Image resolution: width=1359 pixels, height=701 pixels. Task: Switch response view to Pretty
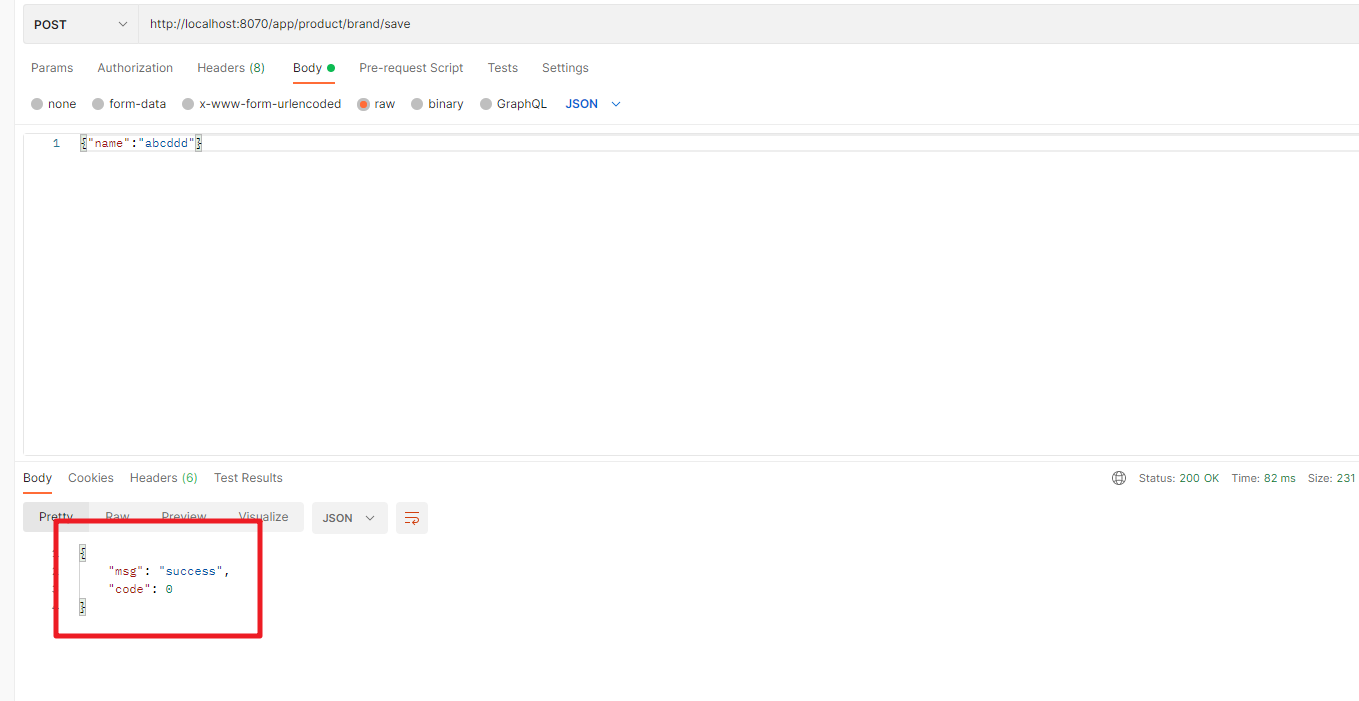pos(56,517)
